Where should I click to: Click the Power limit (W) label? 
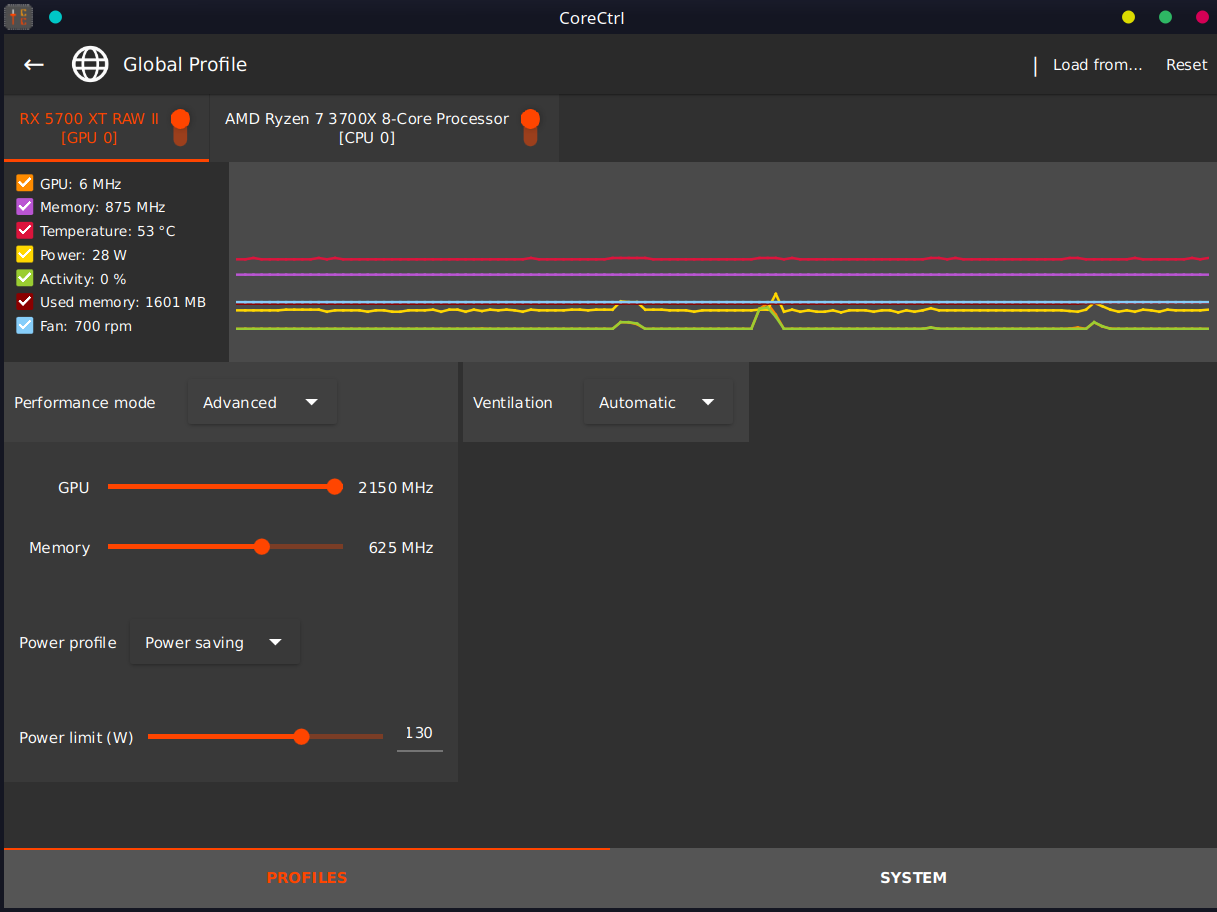tap(76, 738)
